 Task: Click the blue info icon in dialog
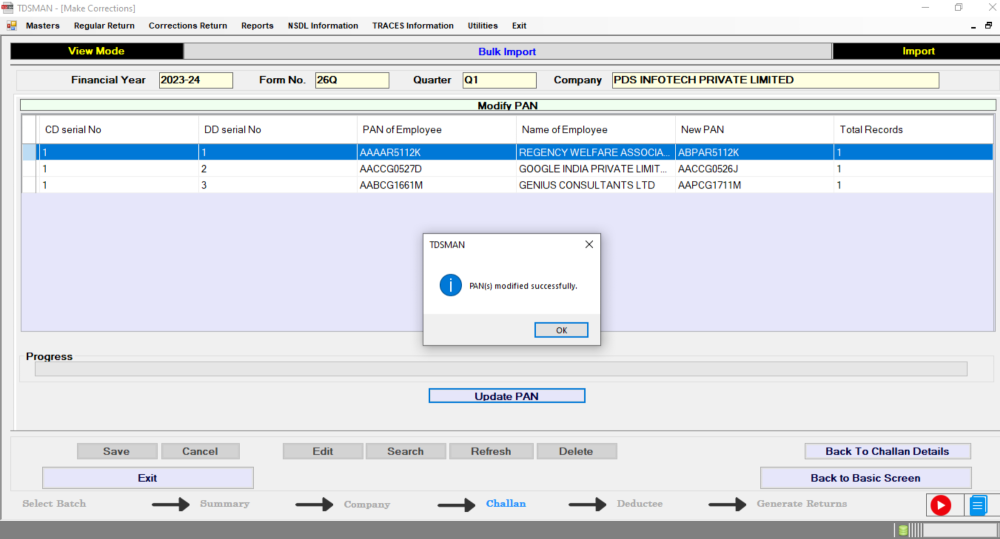[450, 285]
